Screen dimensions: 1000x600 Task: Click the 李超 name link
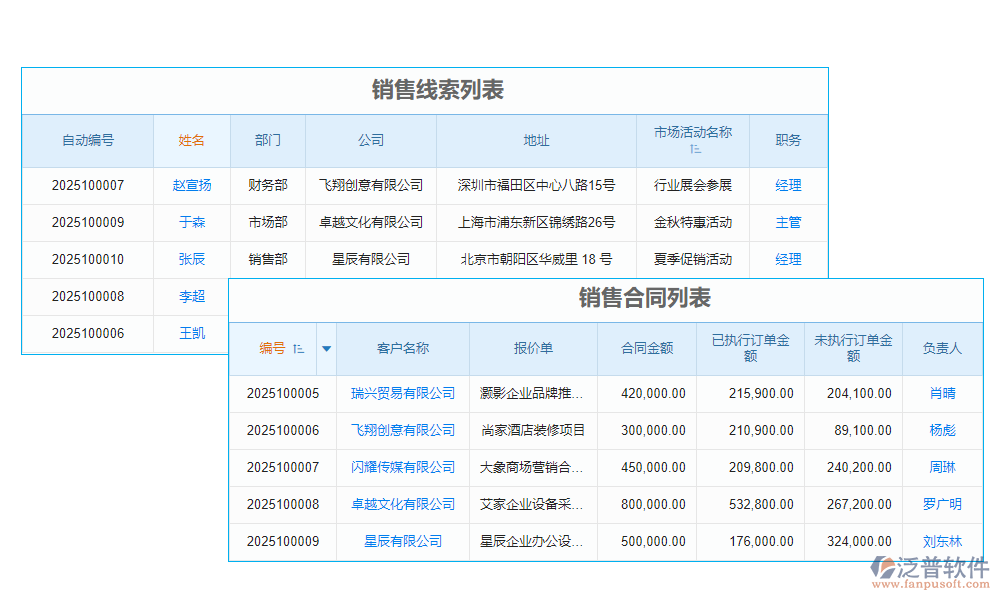tap(190, 297)
